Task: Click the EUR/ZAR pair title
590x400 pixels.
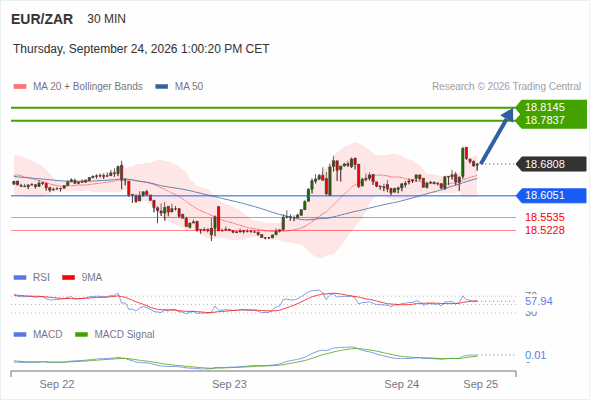Action: 42,19
